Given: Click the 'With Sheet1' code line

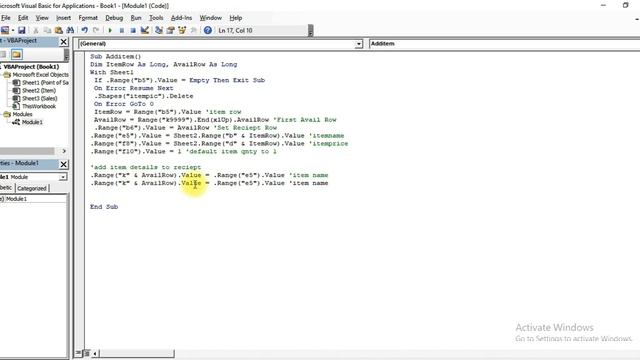Looking at the screenshot, I should tap(112, 72).
